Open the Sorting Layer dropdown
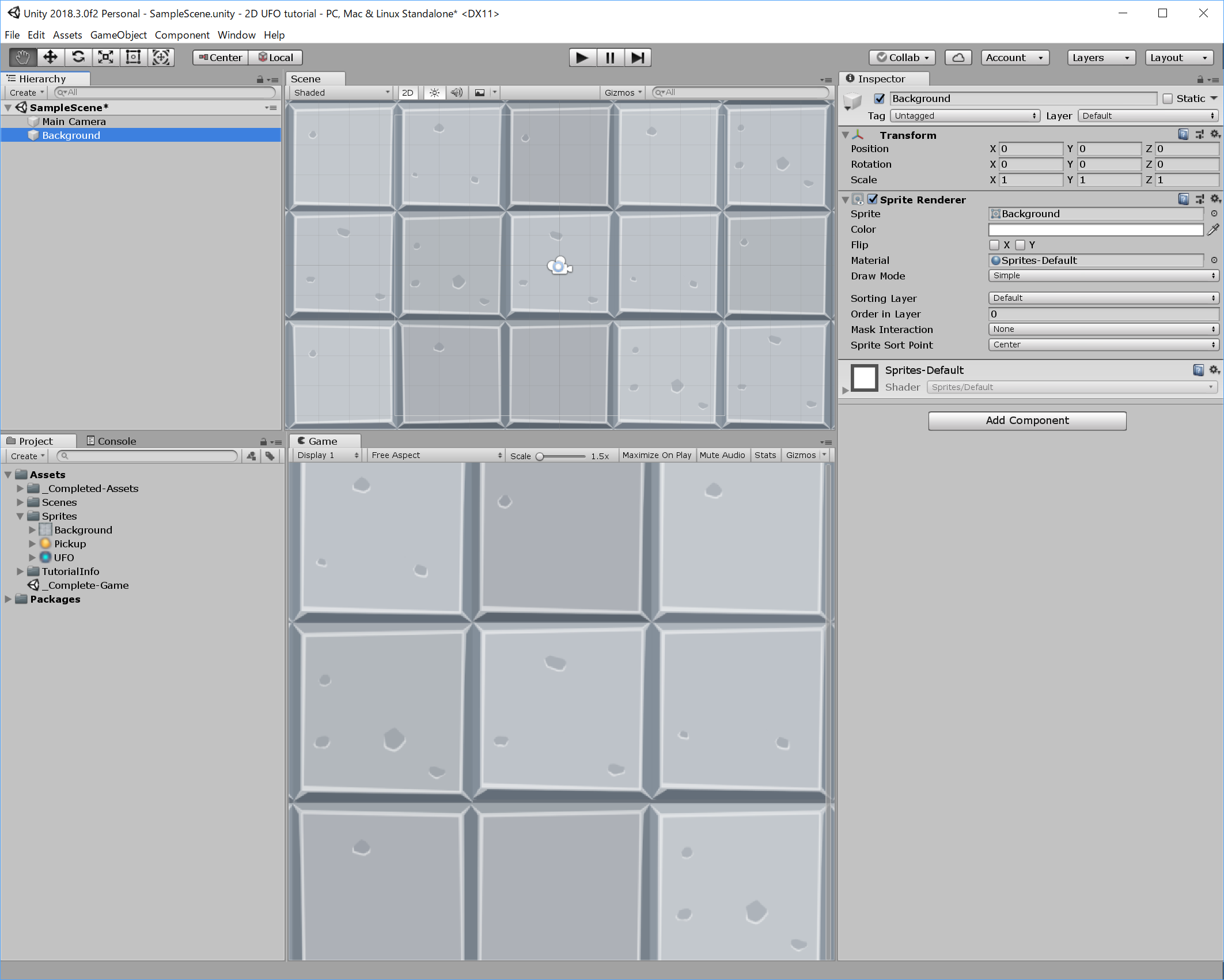Viewport: 1224px width, 980px height. click(1104, 298)
